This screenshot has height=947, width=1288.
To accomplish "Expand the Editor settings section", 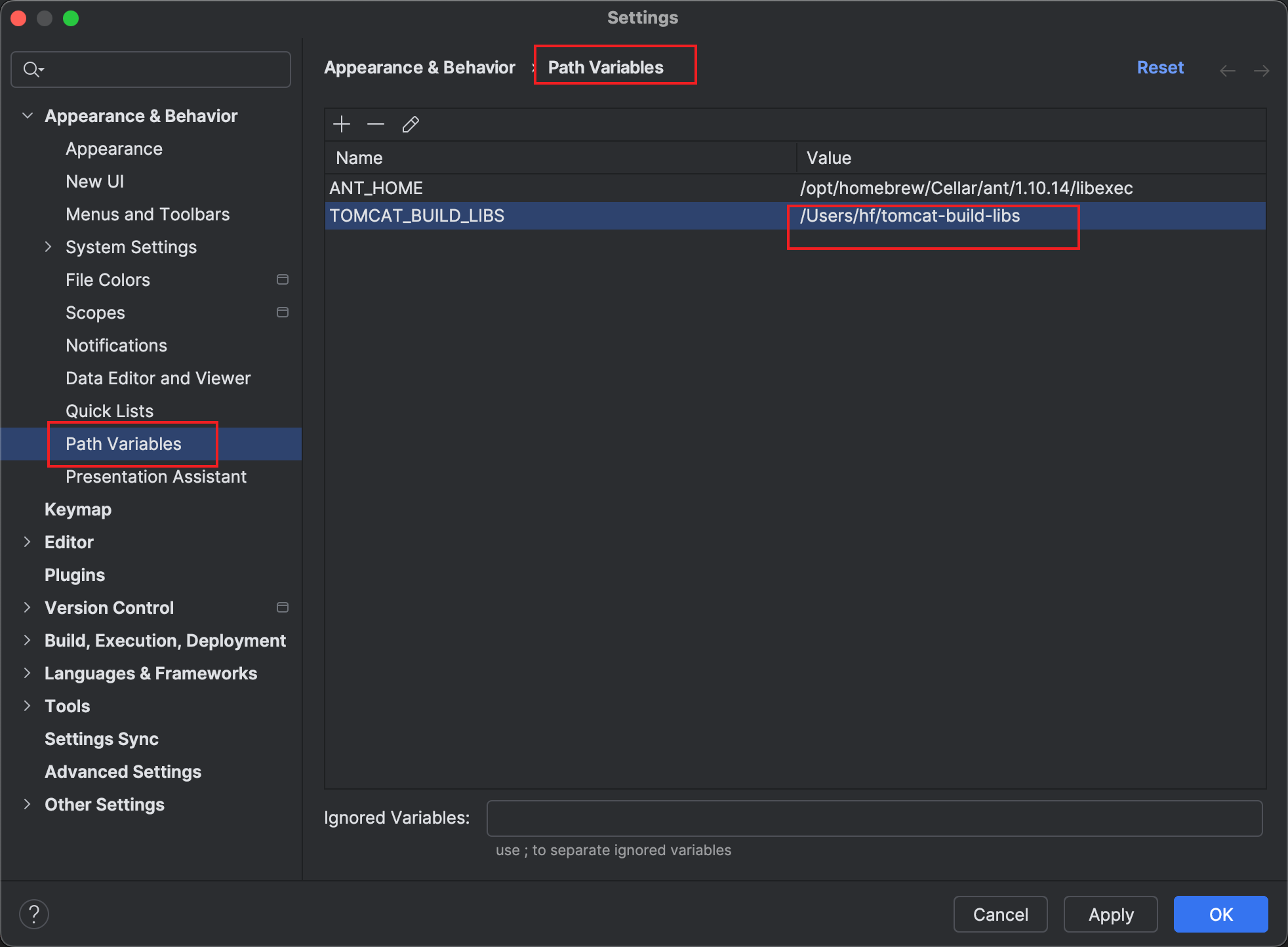I will tap(28, 542).
